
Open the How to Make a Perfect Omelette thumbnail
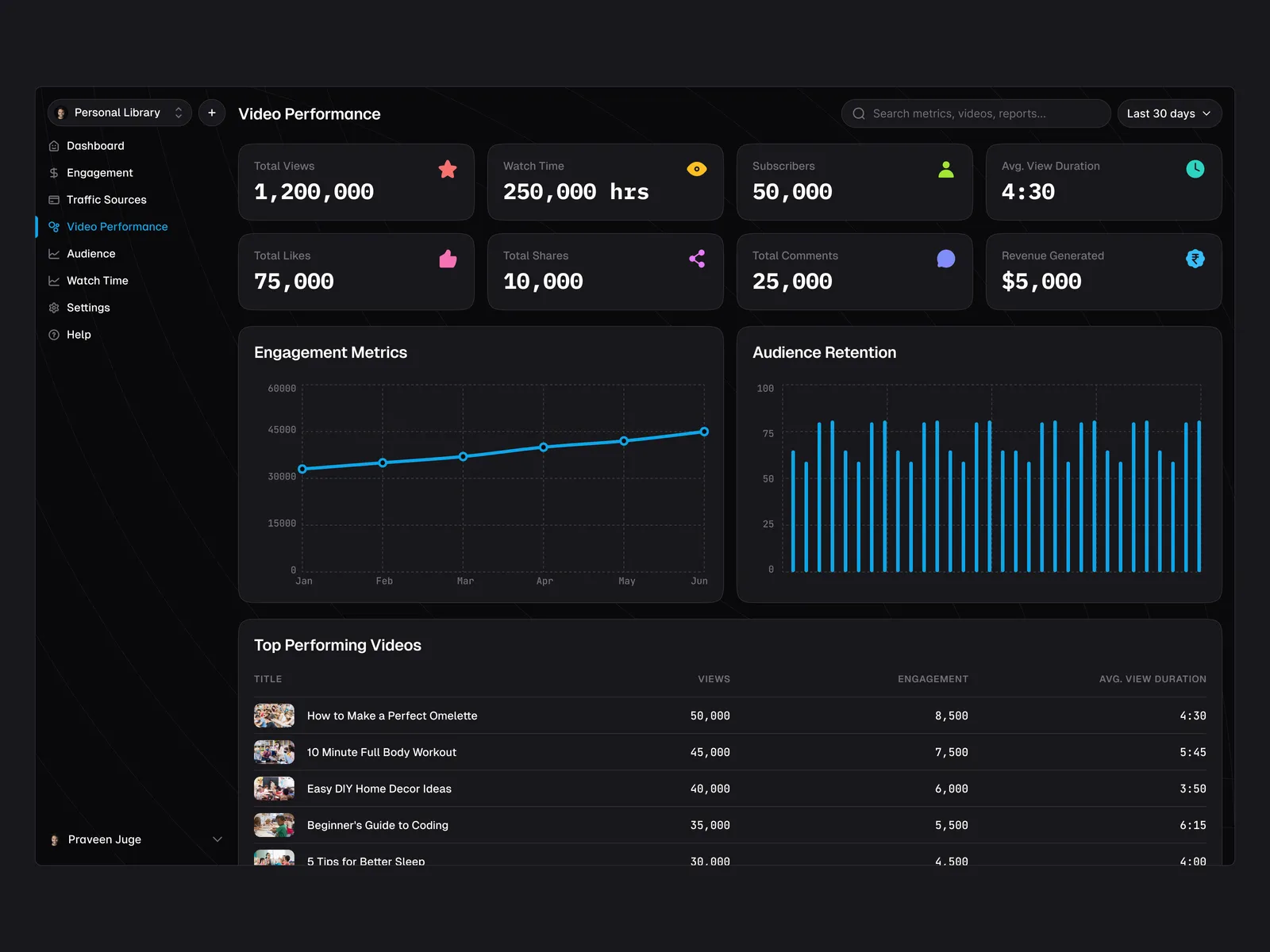[x=274, y=716]
